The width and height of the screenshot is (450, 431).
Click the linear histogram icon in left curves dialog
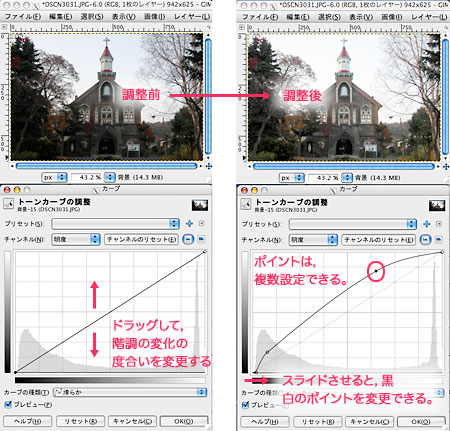[188, 239]
